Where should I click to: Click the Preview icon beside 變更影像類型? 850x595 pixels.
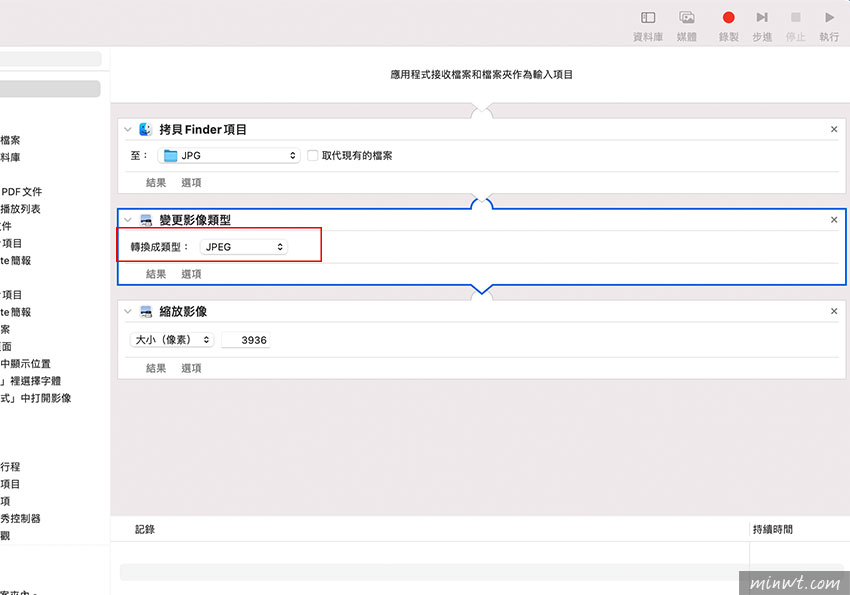click(x=146, y=220)
